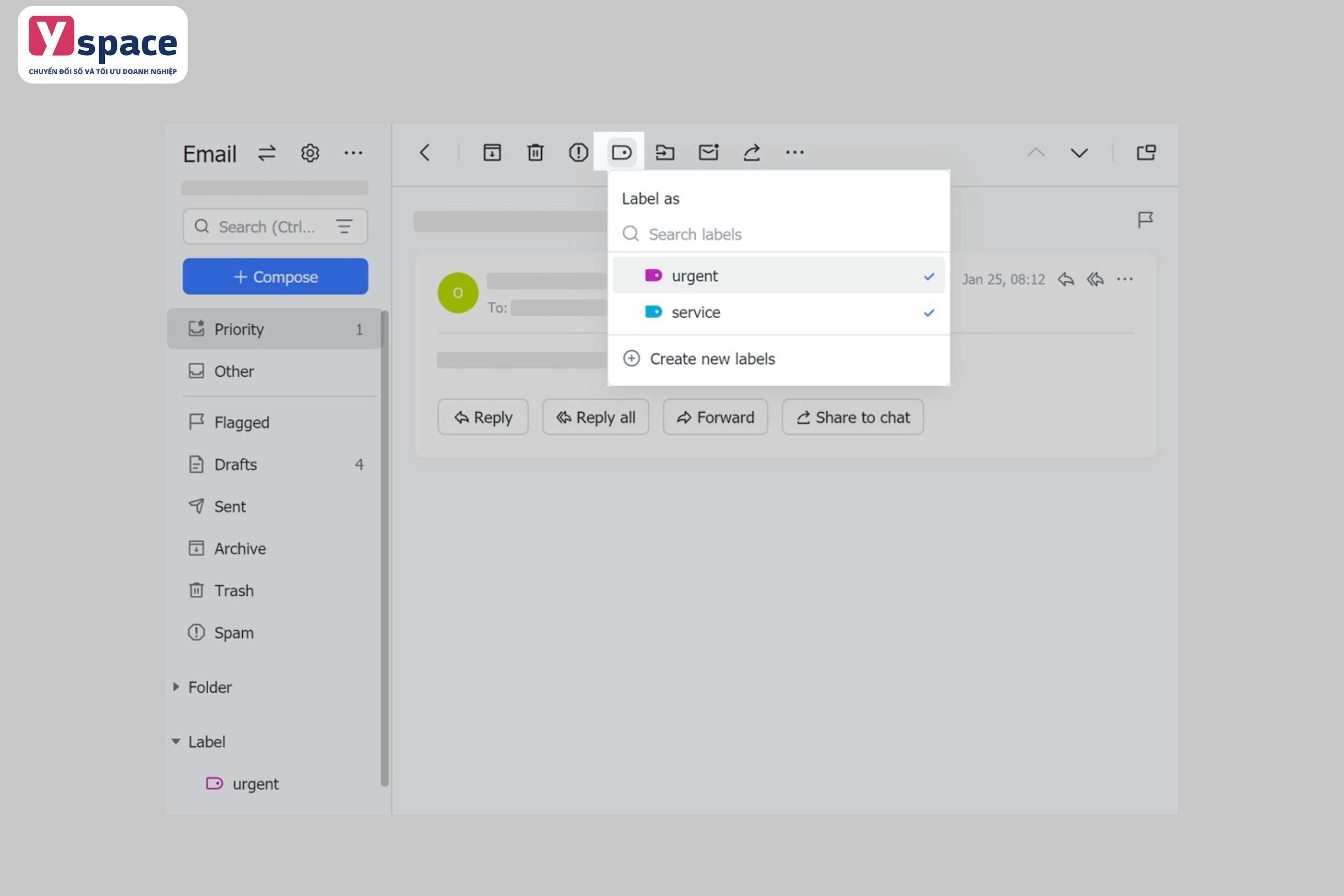This screenshot has height=896, width=1344.
Task: Open the Sent folder
Action: click(274, 507)
